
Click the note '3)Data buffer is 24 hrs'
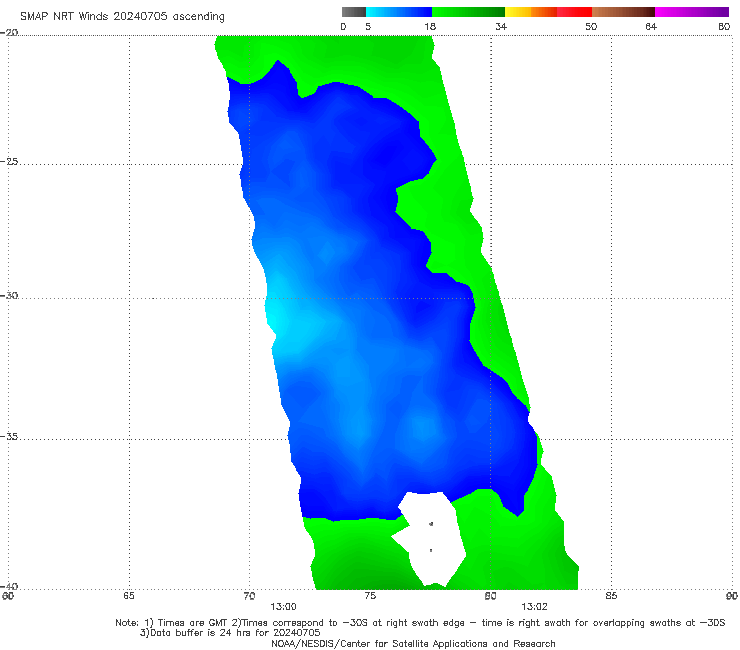tap(230, 633)
